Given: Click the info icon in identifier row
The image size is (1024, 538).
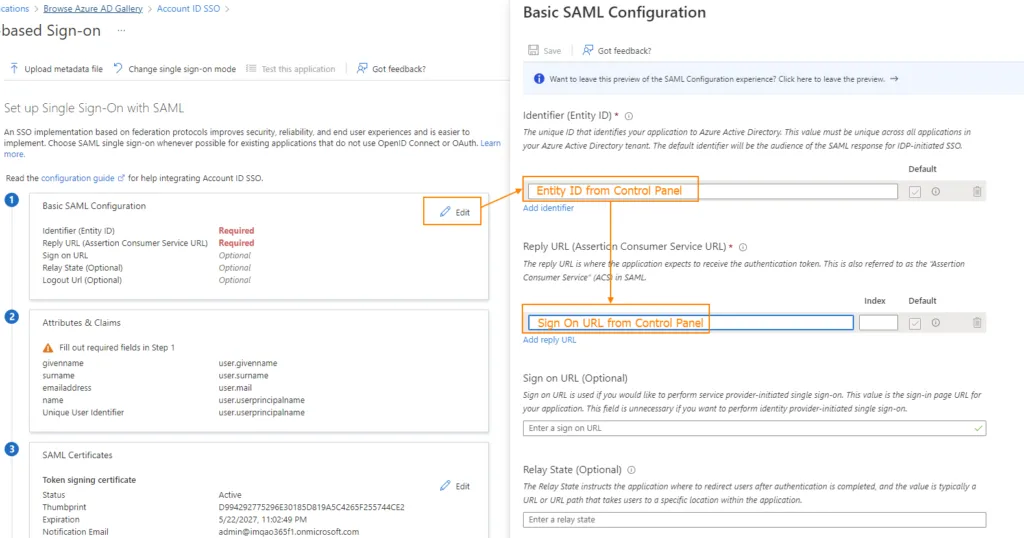Looking at the screenshot, I should [x=936, y=191].
